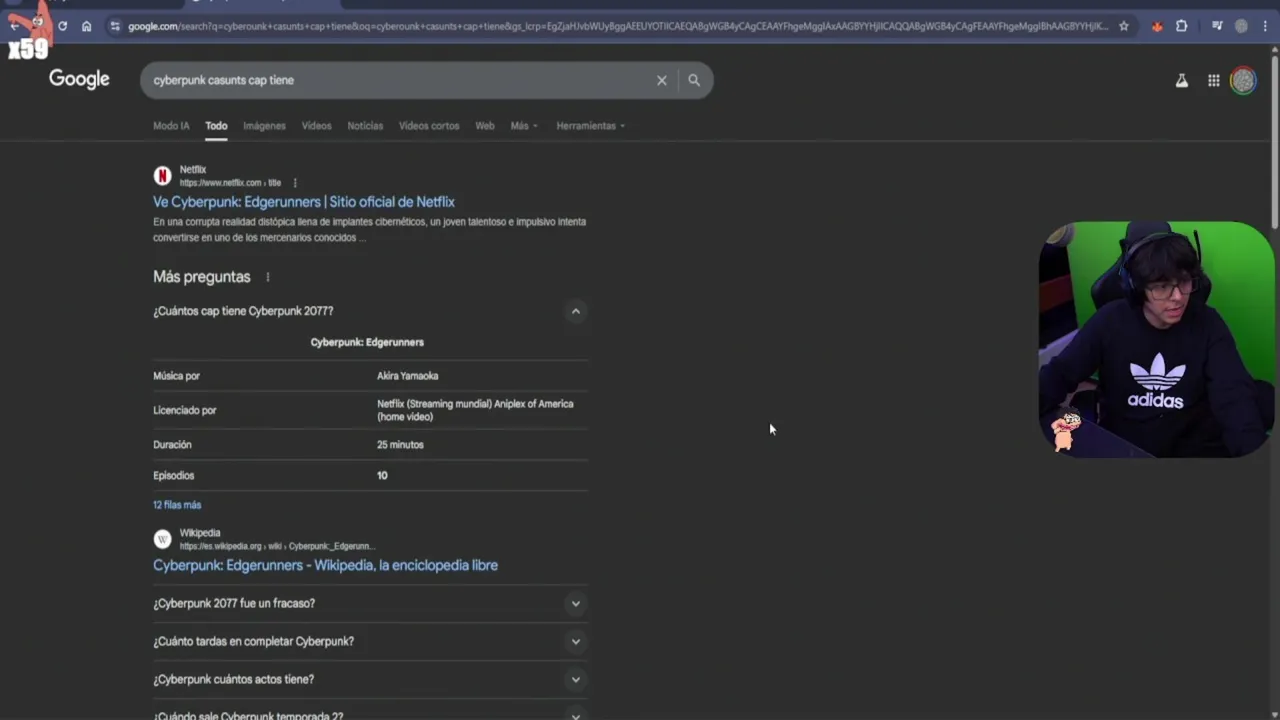Switch to the Imágenes tab
Image resolution: width=1280 pixels, height=720 pixels.
point(264,126)
